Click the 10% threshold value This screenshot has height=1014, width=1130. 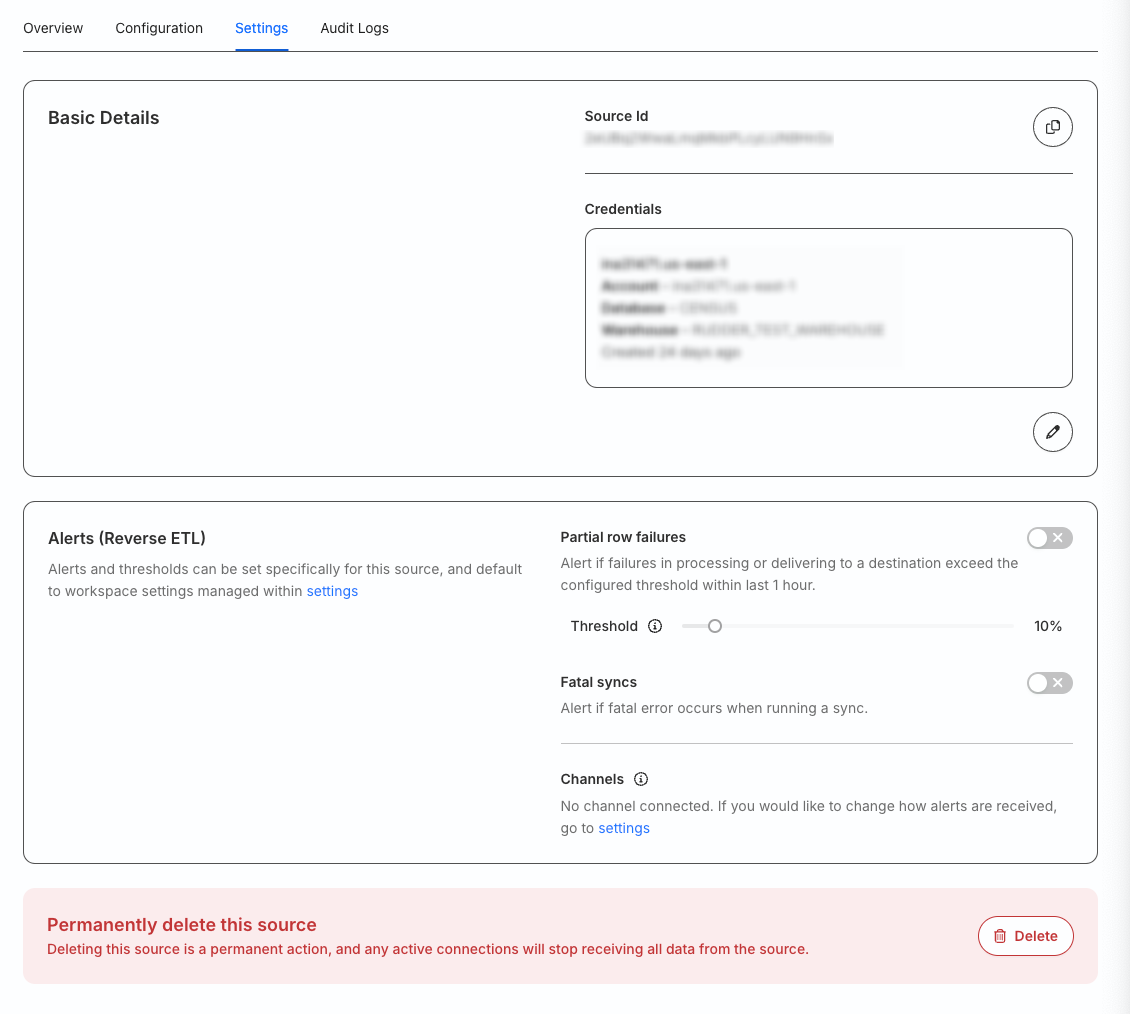click(x=1048, y=626)
